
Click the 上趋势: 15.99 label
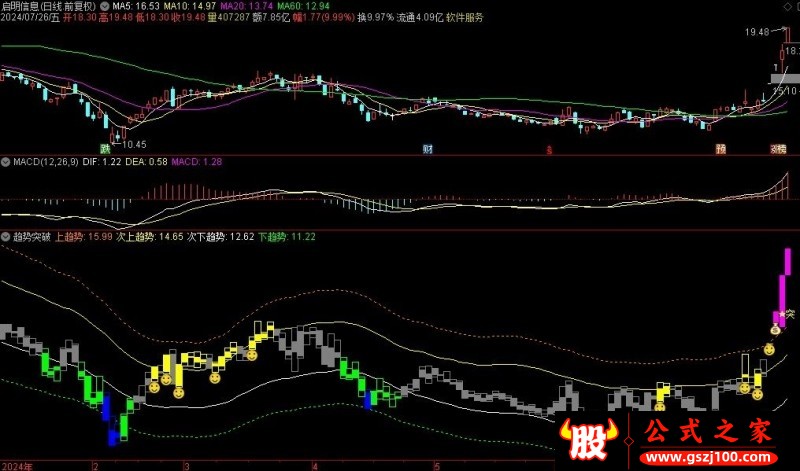pos(84,237)
